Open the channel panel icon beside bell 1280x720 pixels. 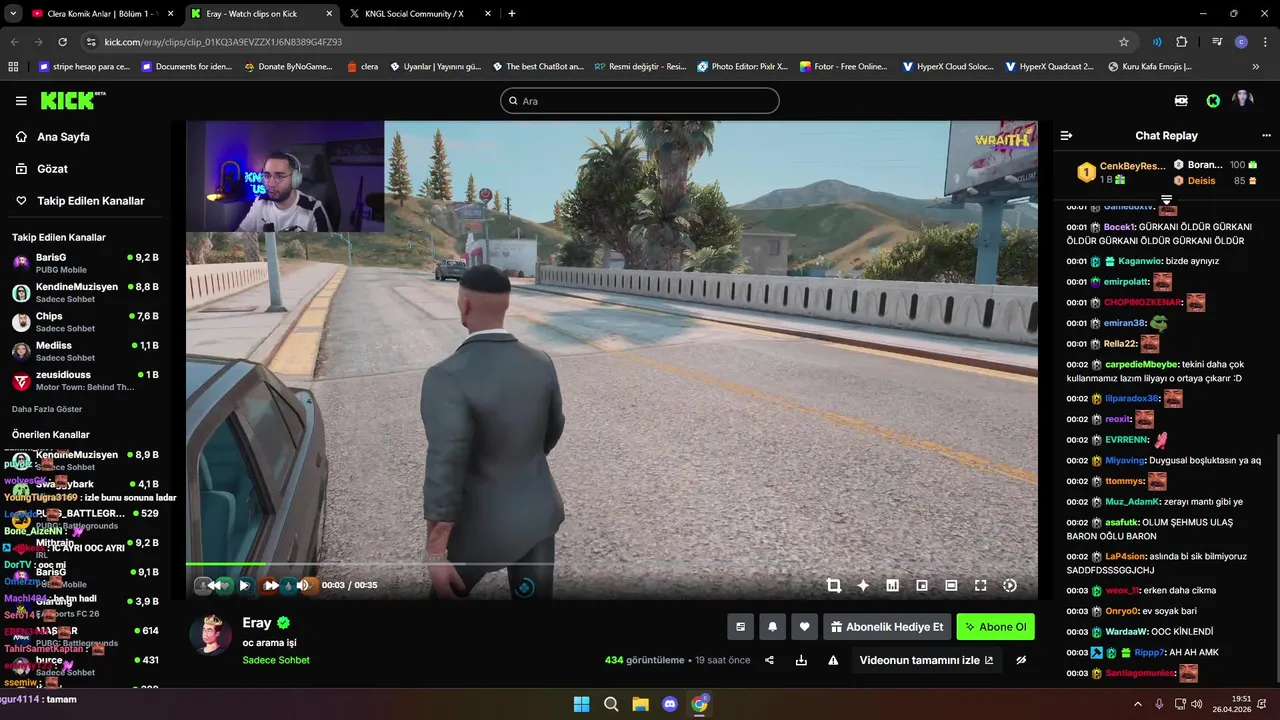[x=740, y=627]
